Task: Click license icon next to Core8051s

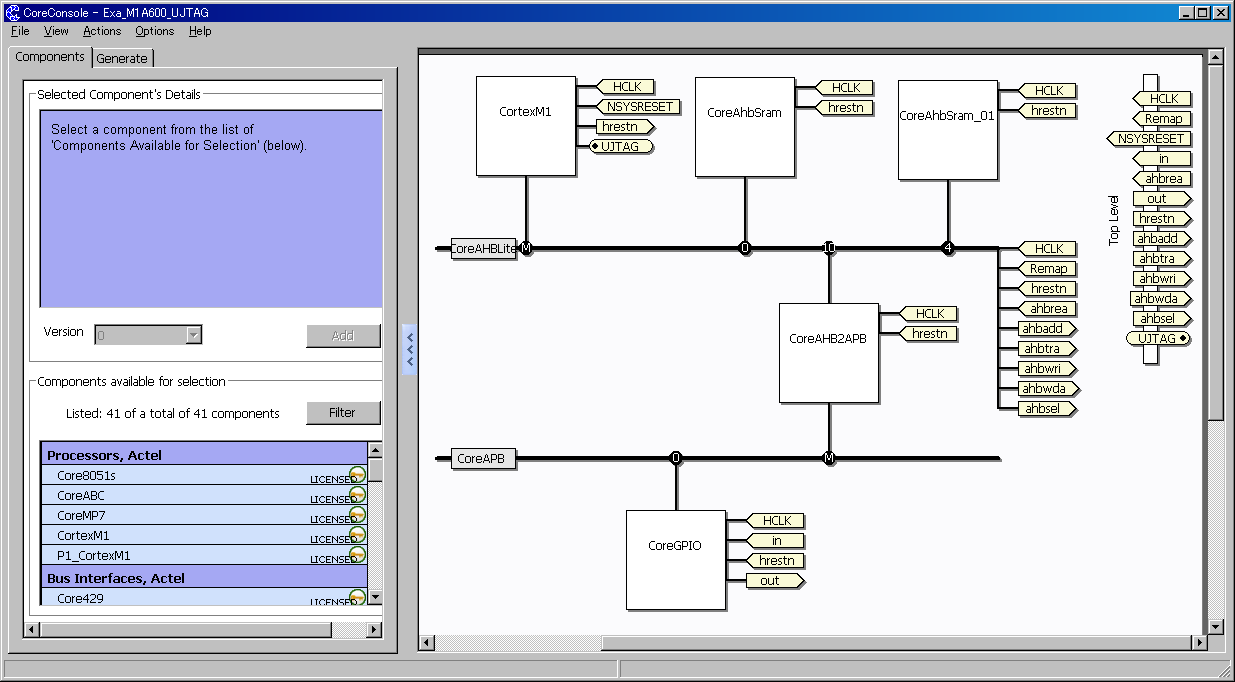Action: click(357, 475)
